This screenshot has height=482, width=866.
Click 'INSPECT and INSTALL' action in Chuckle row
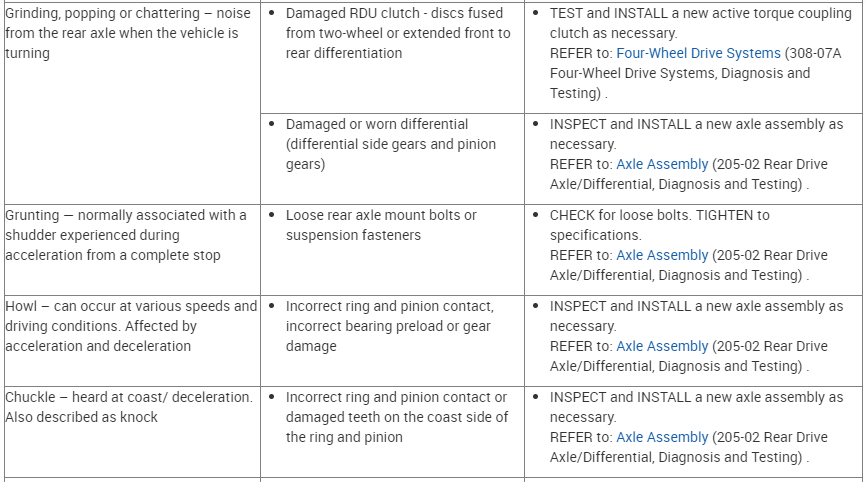click(x=696, y=397)
